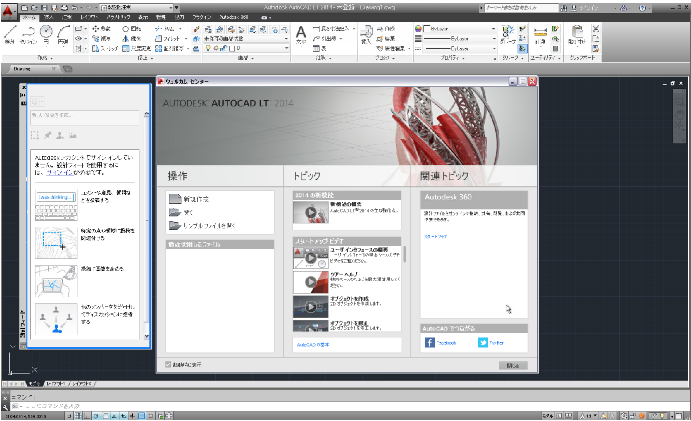Image resolution: width=691 pixels, height=421 pixels.
Task: Select the Arc (円弧) draw tool
Action: coord(63,35)
